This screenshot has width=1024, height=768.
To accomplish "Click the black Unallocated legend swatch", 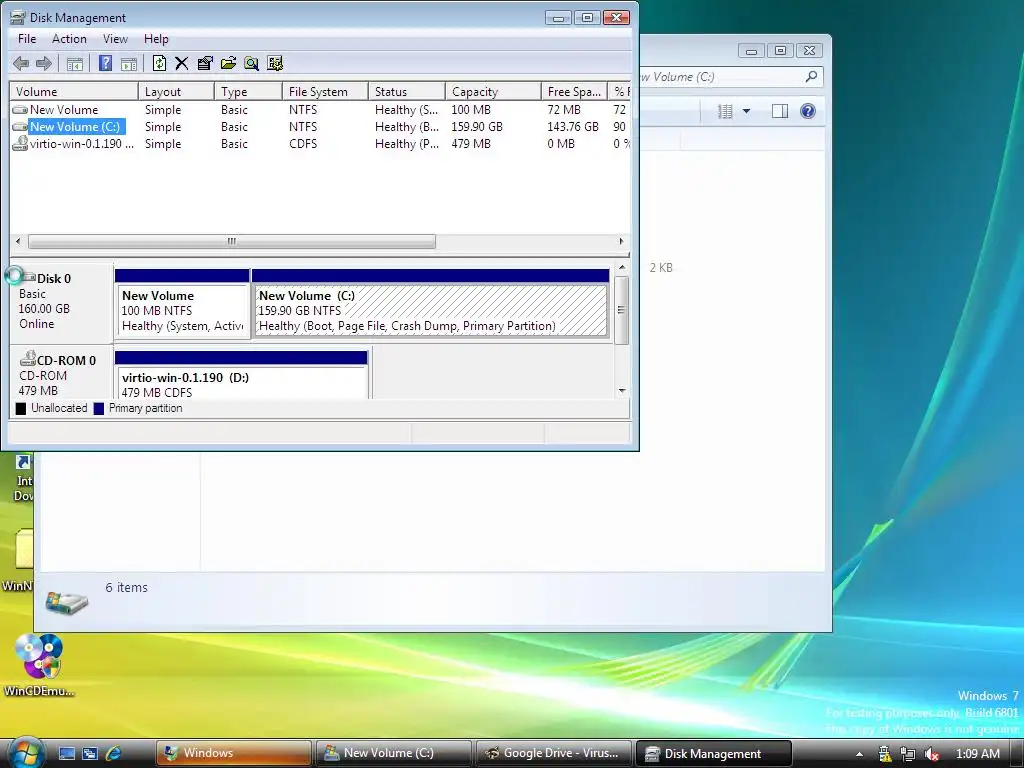I will [x=21, y=409].
